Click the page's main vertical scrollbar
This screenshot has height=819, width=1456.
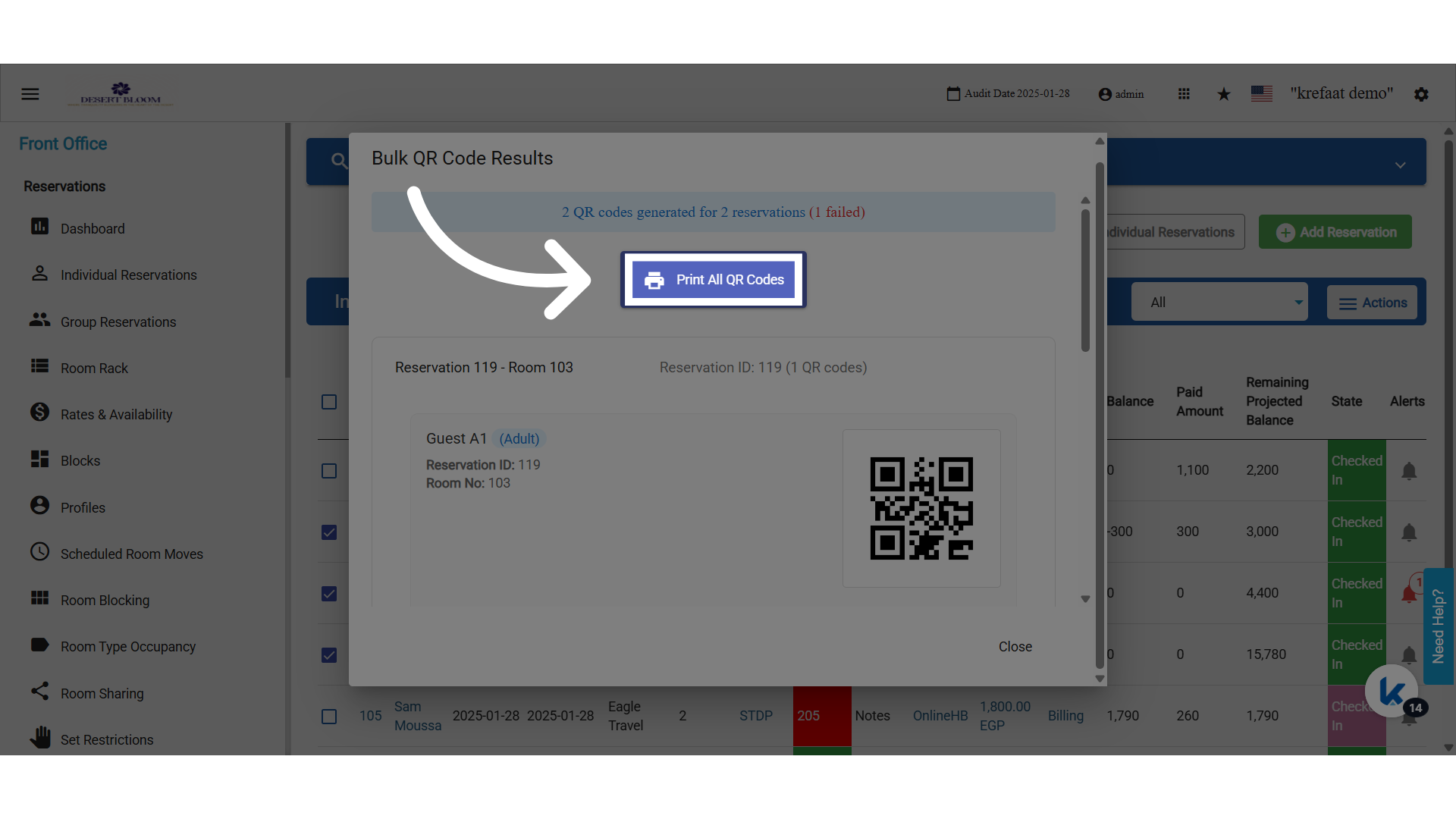[1448, 356]
